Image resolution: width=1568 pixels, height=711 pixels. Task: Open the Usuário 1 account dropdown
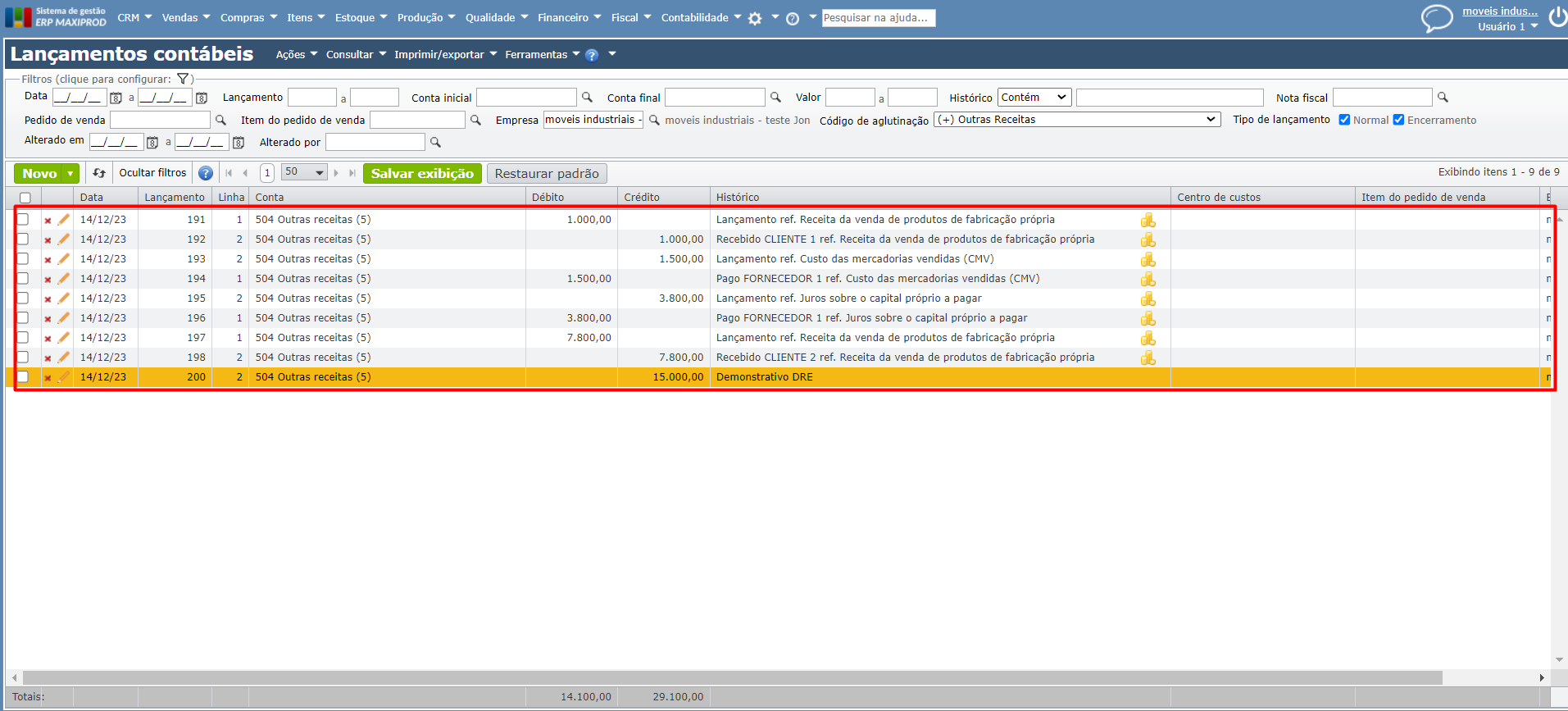[x=1508, y=27]
